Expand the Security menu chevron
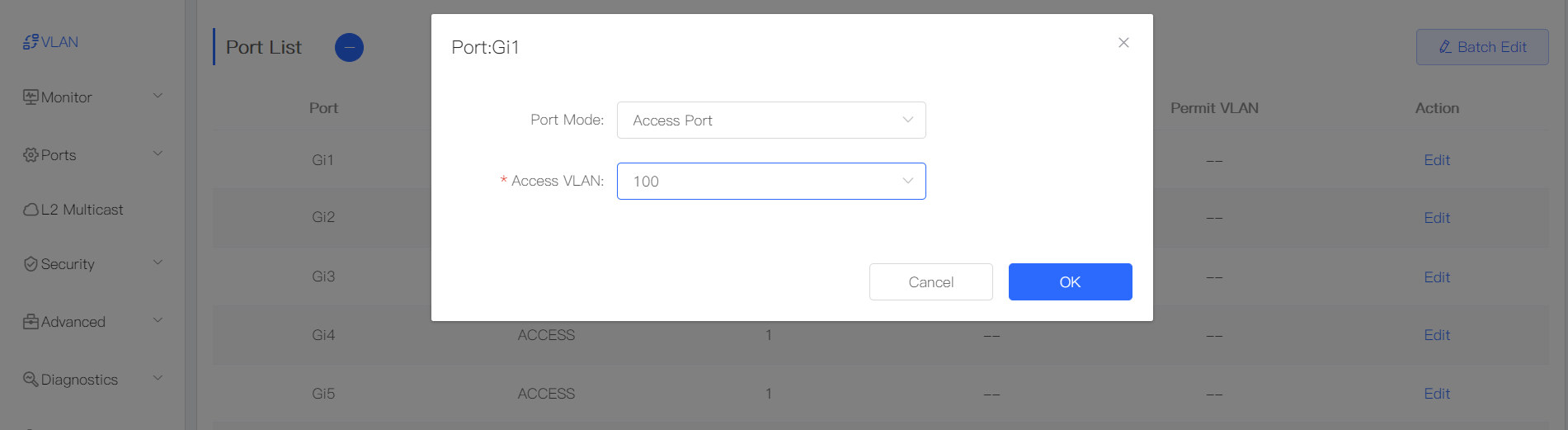This screenshot has width=1568, height=430. pyautogui.click(x=158, y=263)
